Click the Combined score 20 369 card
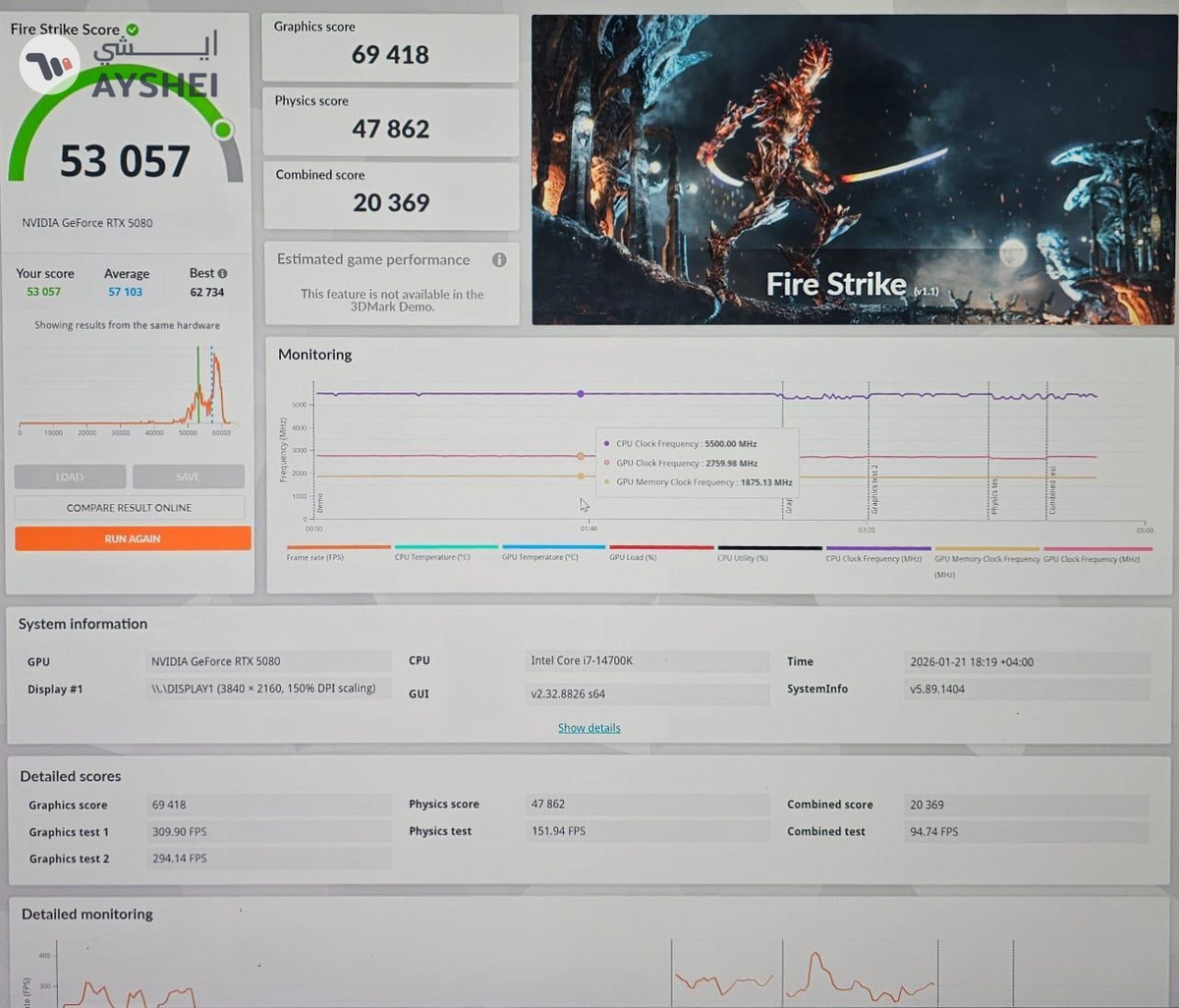1179x1008 pixels. click(391, 196)
